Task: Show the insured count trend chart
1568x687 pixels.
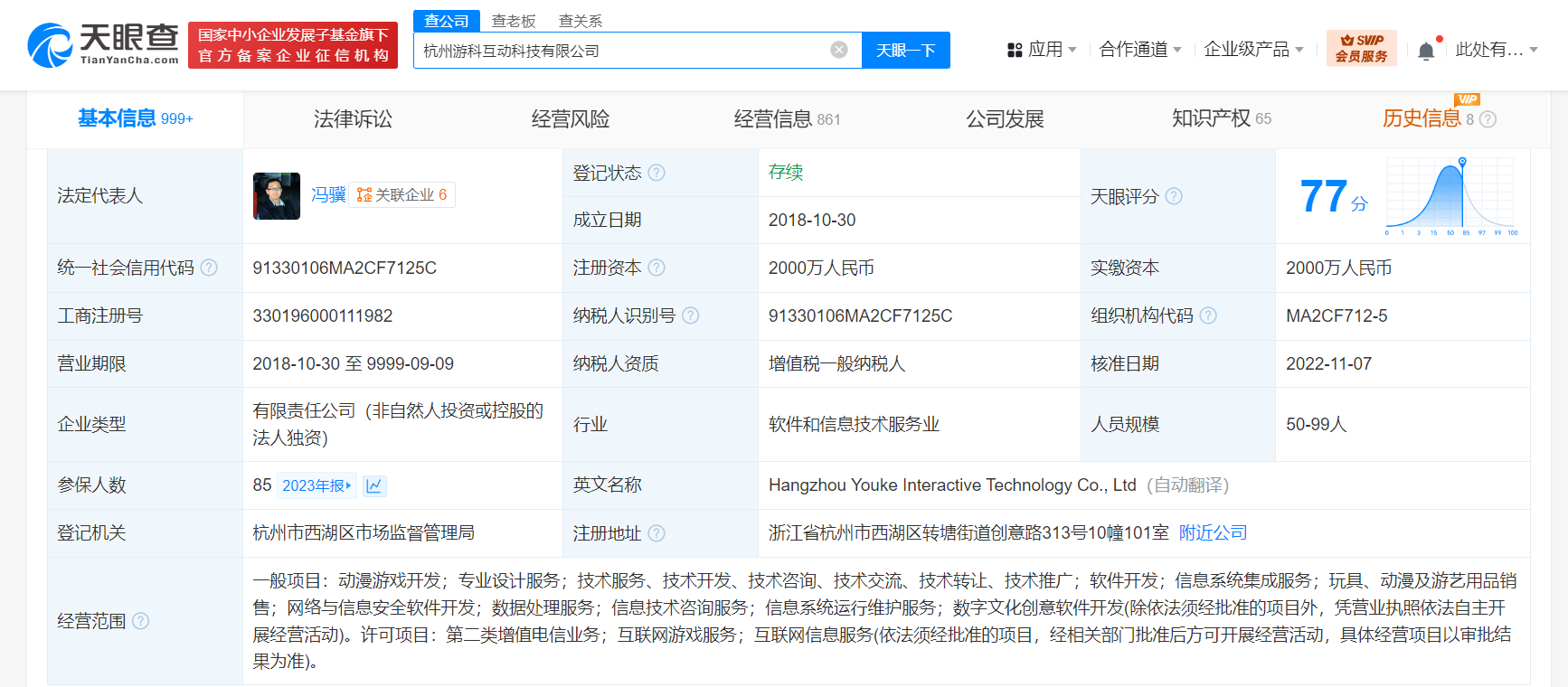Action: pos(374,485)
